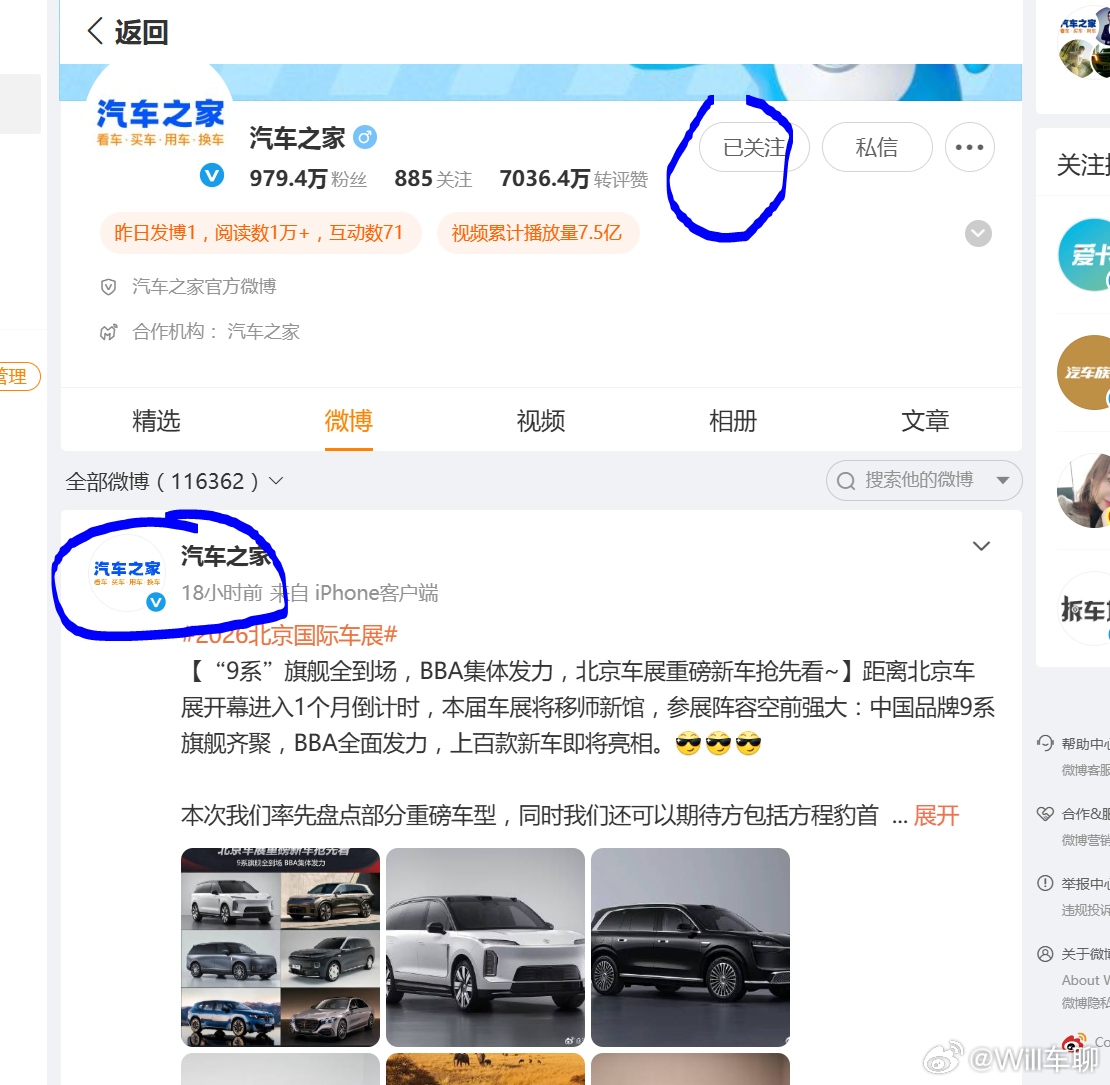1110x1085 pixels.
Task: Send a private message via 私信
Action: pyautogui.click(x=876, y=147)
